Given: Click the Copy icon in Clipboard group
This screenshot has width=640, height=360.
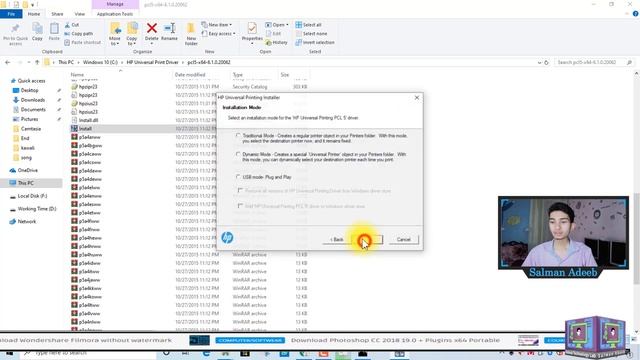Looking at the screenshot, I should pos(37,29).
